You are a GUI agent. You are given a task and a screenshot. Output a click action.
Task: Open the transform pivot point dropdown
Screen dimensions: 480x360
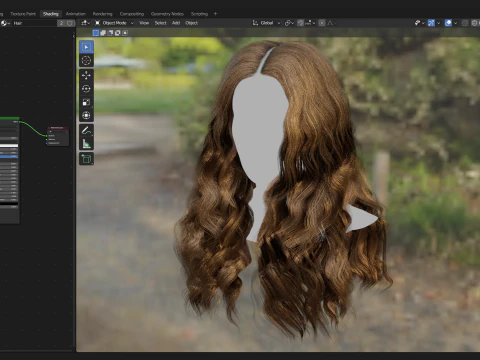point(289,23)
